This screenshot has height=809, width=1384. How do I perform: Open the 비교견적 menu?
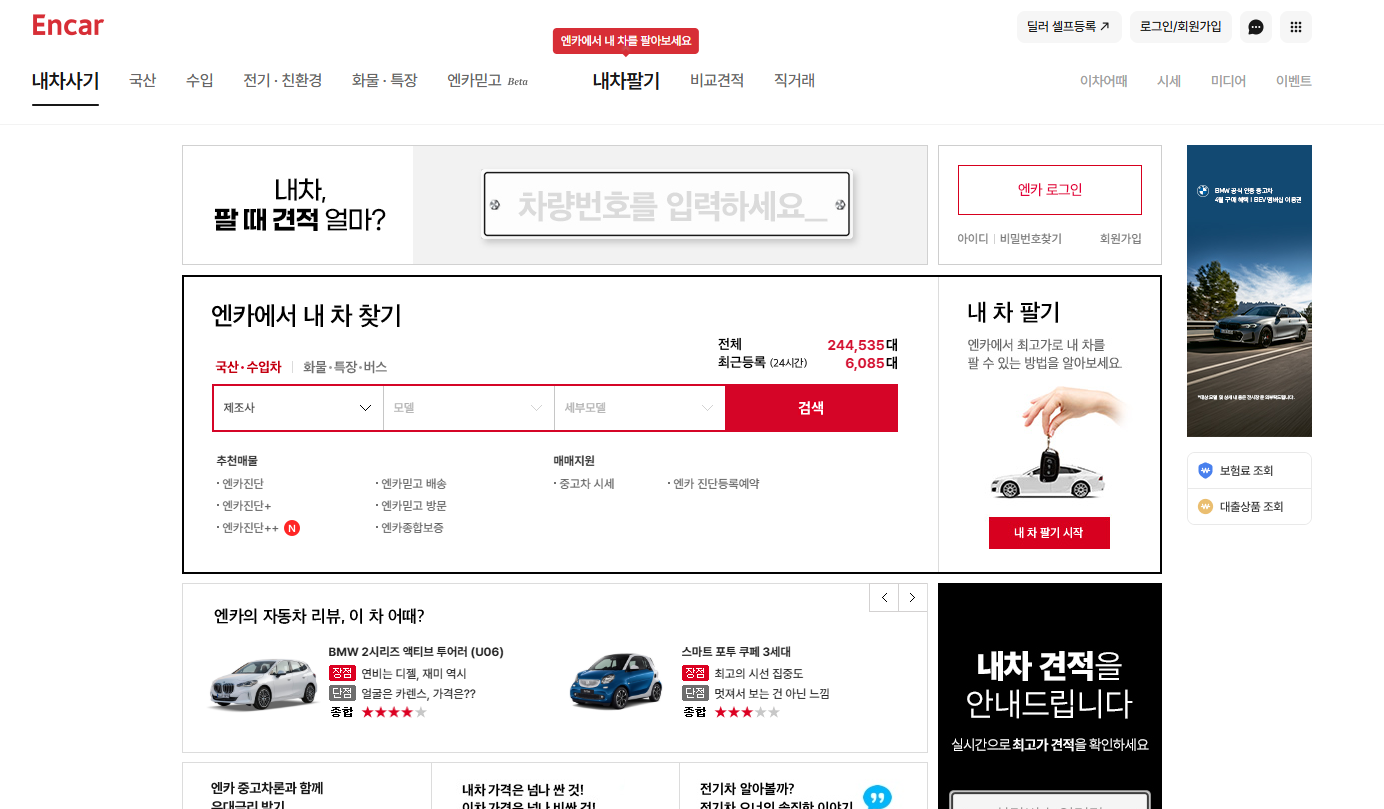click(x=717, y=81)
